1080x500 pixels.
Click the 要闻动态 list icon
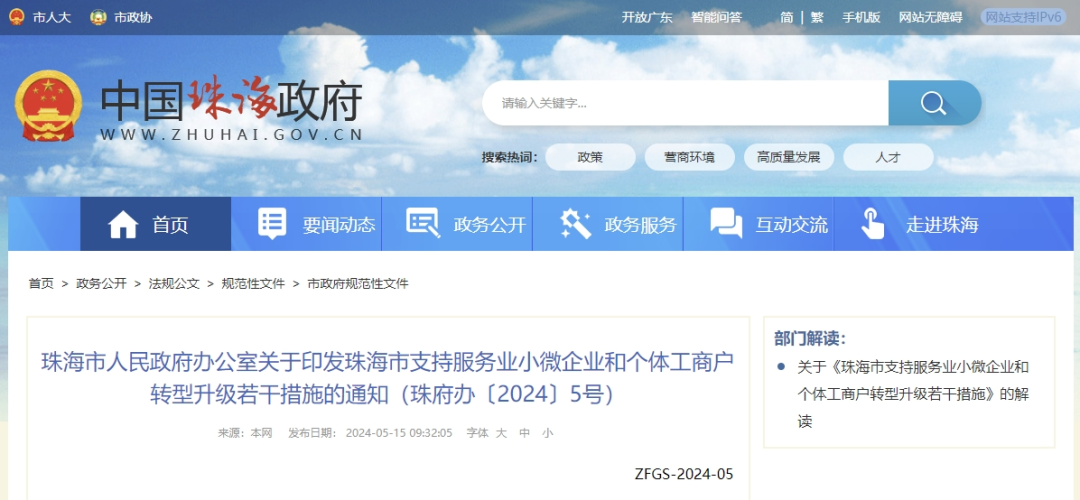coord(272,224)
